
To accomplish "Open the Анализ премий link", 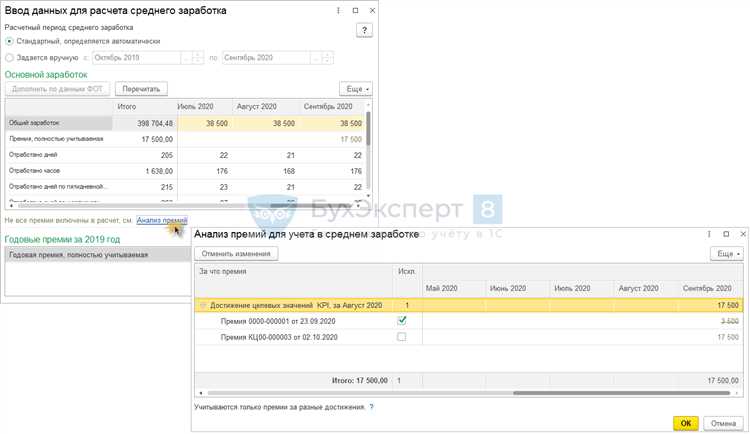I will click(162, 221).
